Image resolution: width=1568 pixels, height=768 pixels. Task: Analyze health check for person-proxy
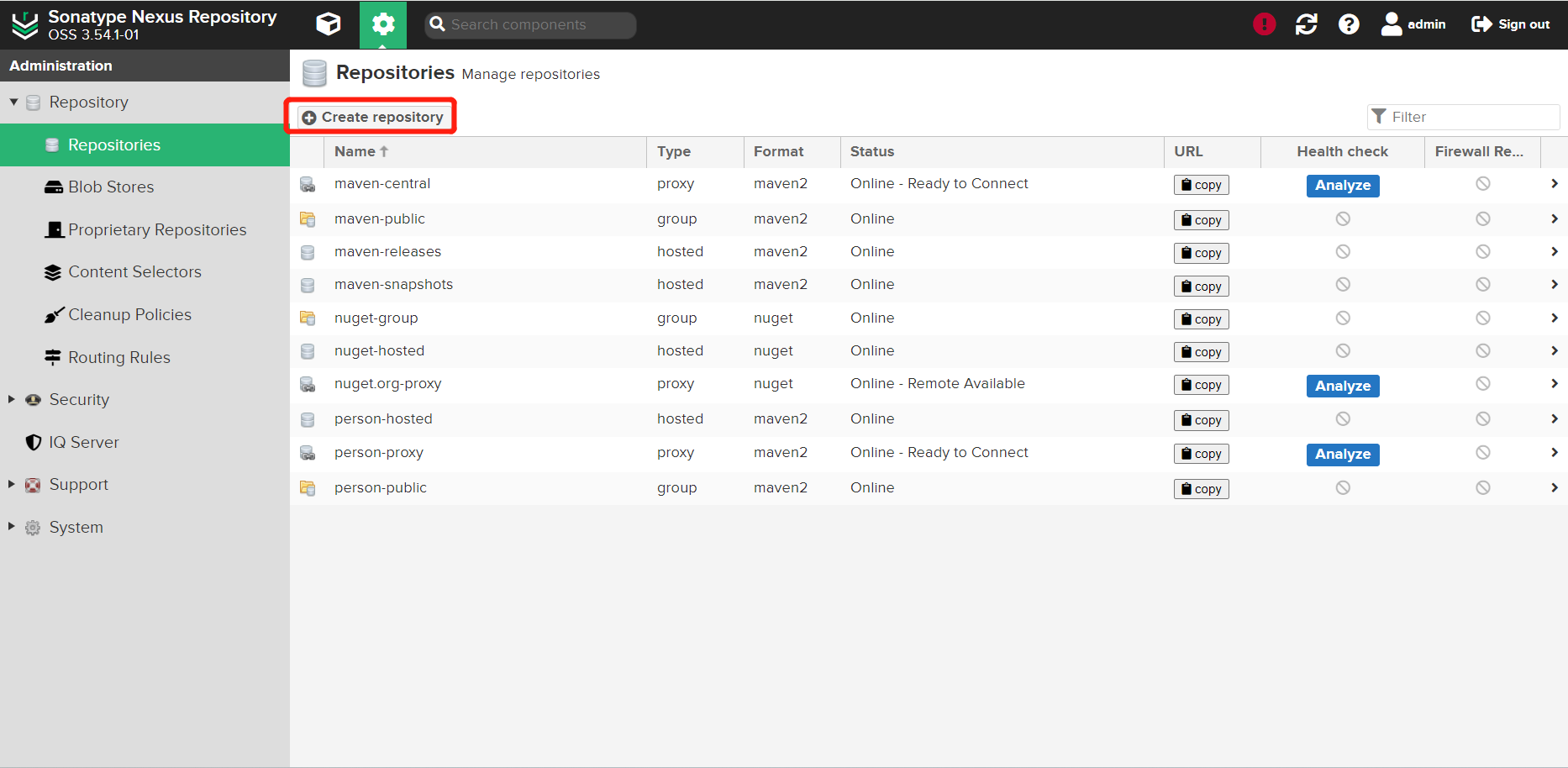pyautogui.click(x=1343, y=454)
